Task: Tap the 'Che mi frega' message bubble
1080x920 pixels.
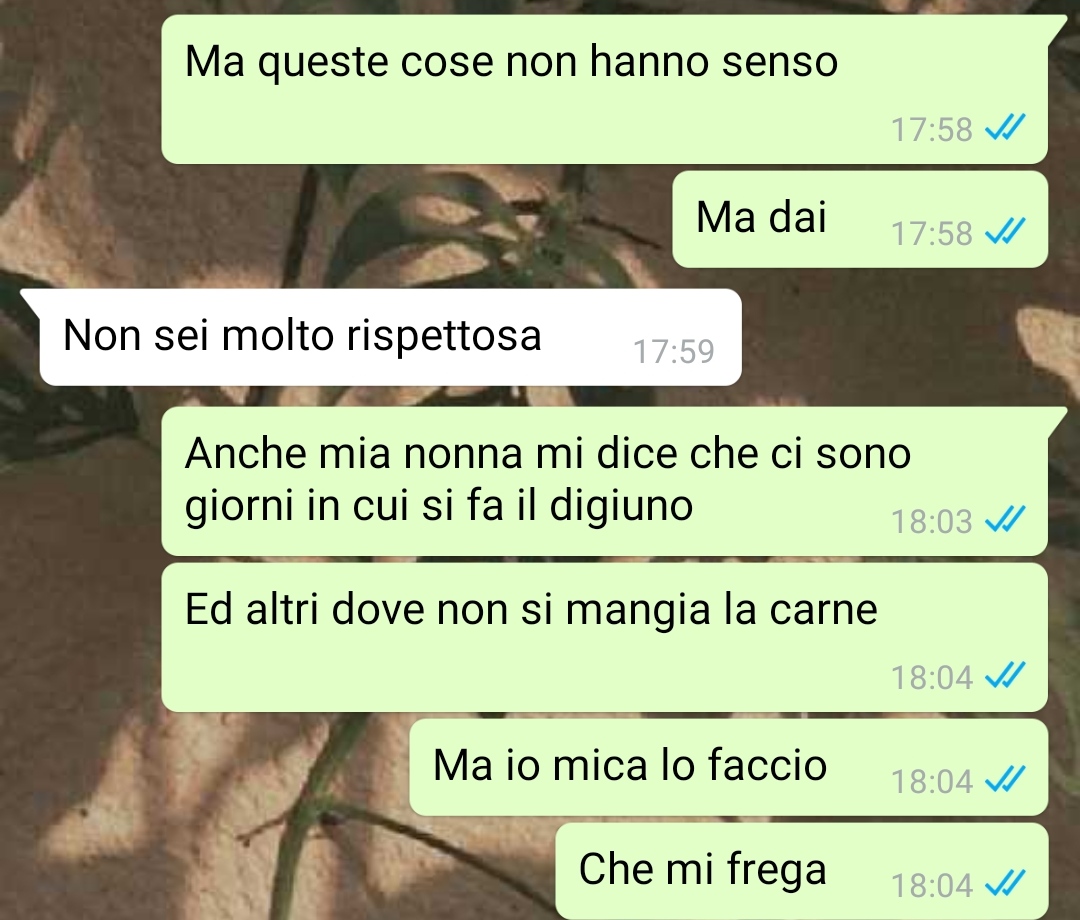Action: [802, 871]
